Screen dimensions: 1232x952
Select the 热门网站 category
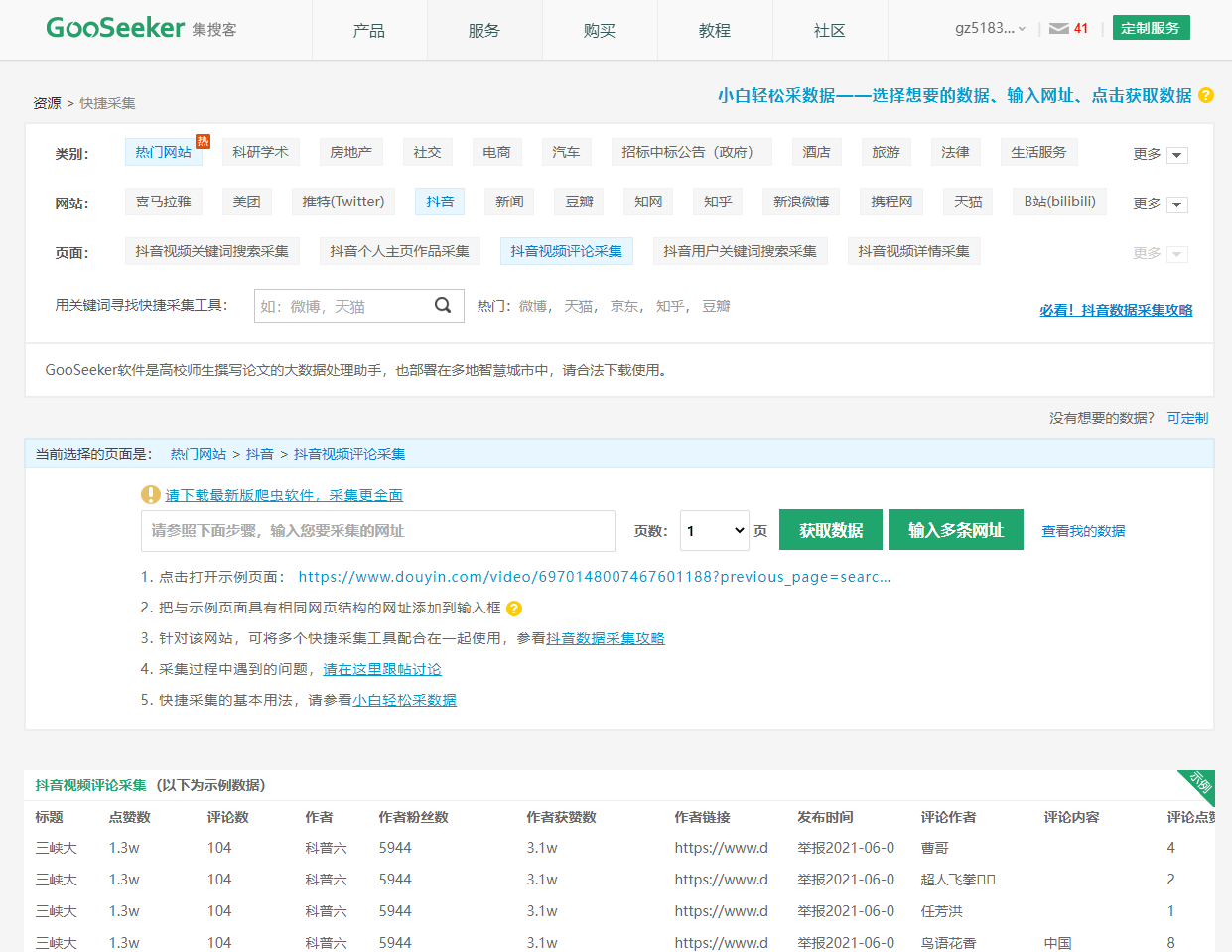[x=164, y=152]
